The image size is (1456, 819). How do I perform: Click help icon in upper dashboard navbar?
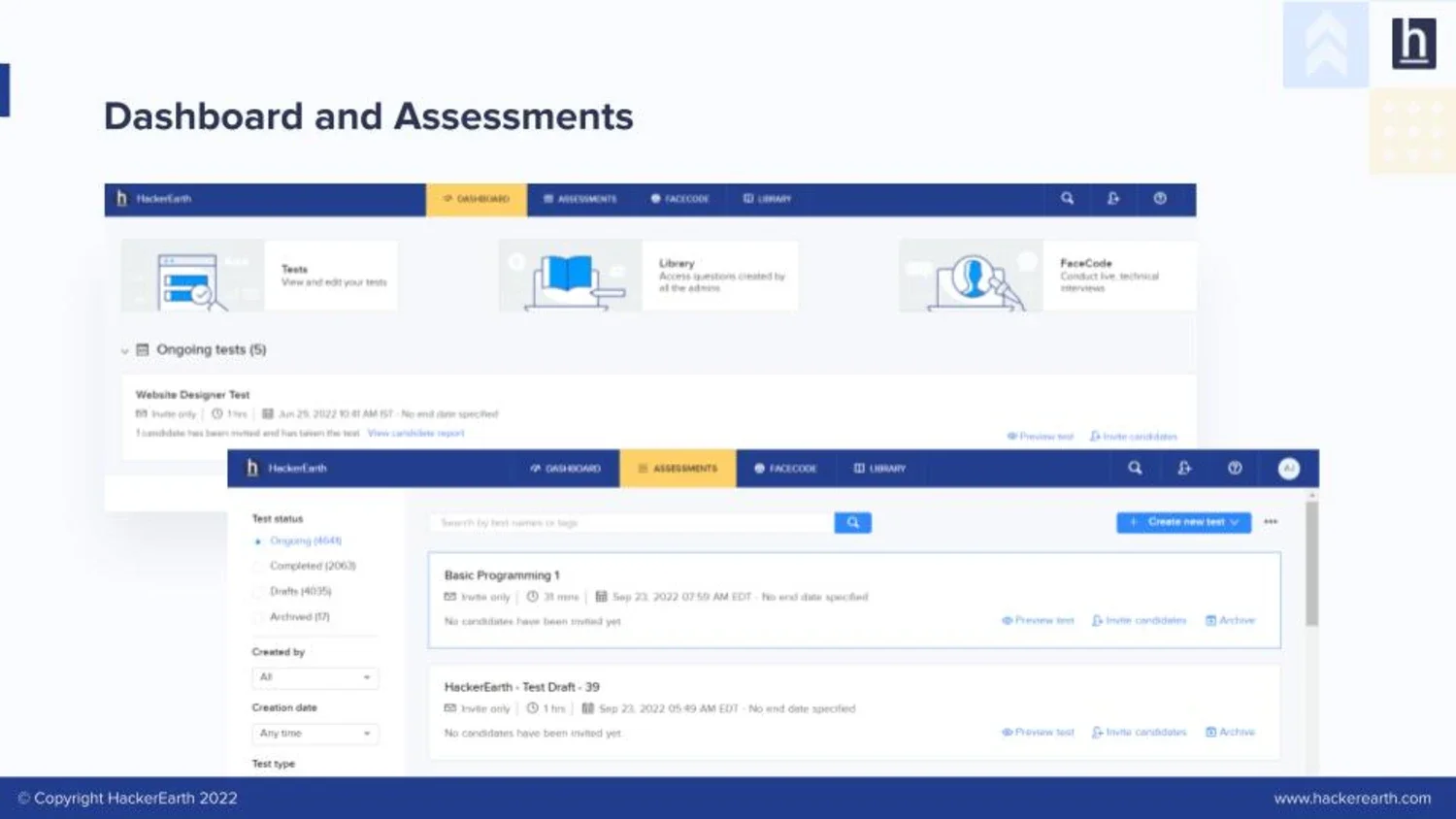click(1160, 198)
